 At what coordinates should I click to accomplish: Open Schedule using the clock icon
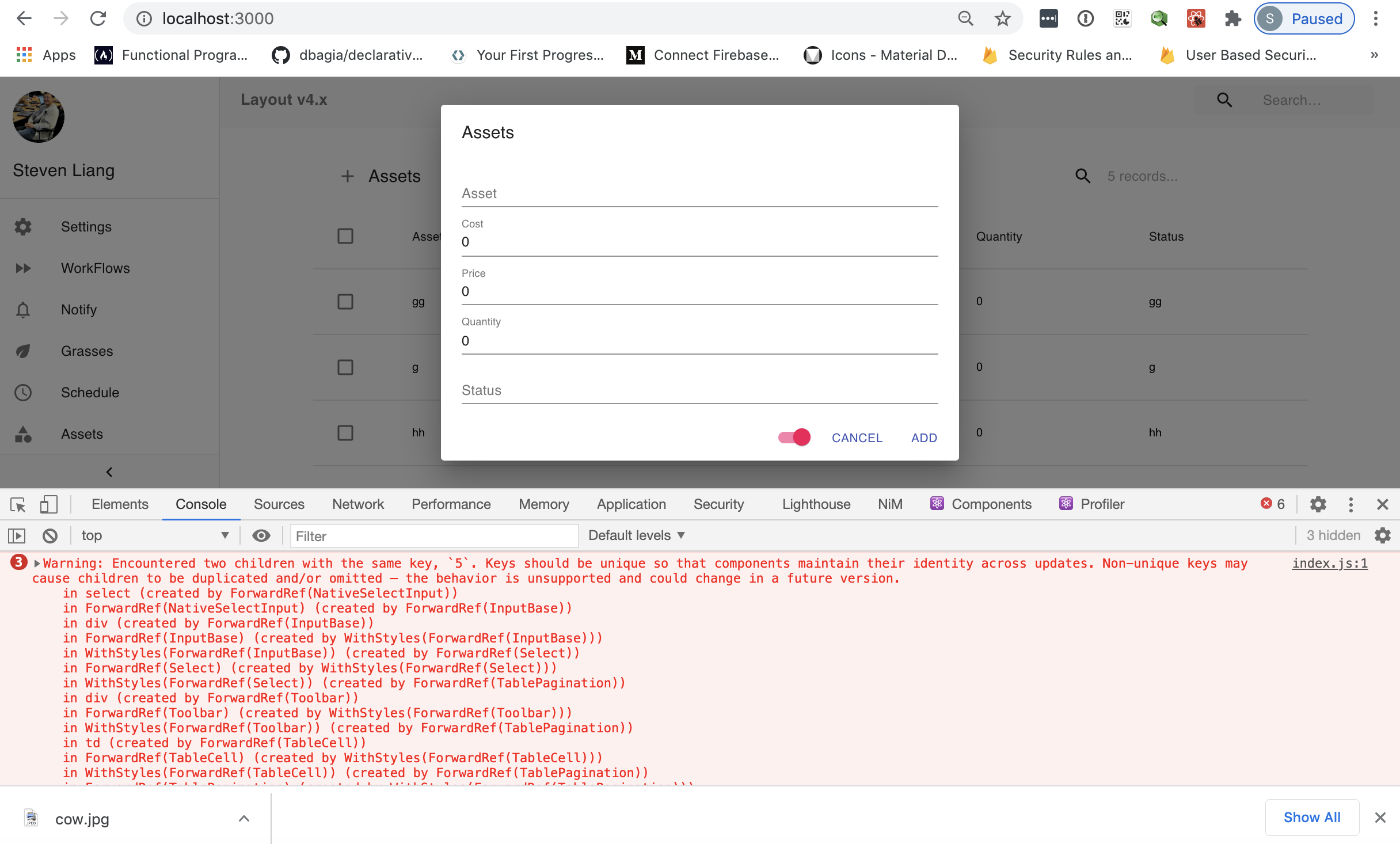coord(23,393)
